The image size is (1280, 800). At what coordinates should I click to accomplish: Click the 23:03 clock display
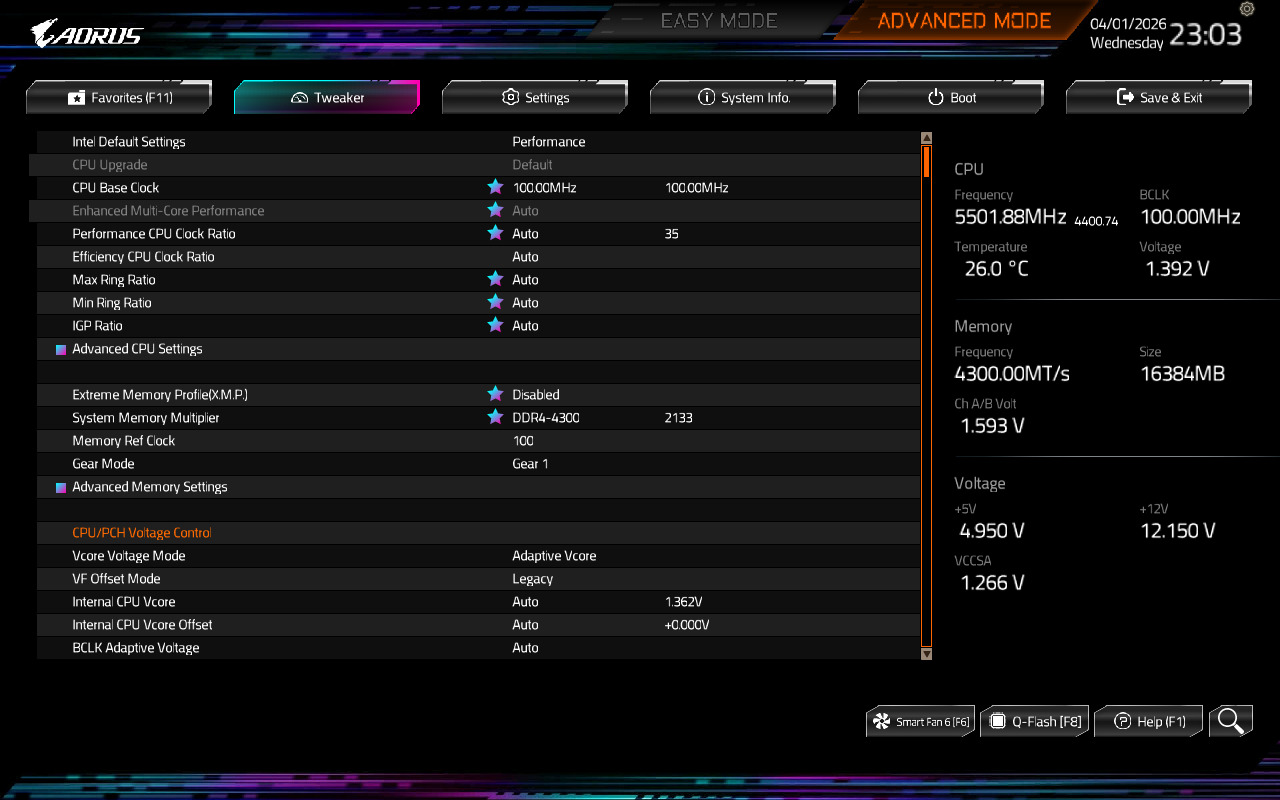pos(1206,34)
